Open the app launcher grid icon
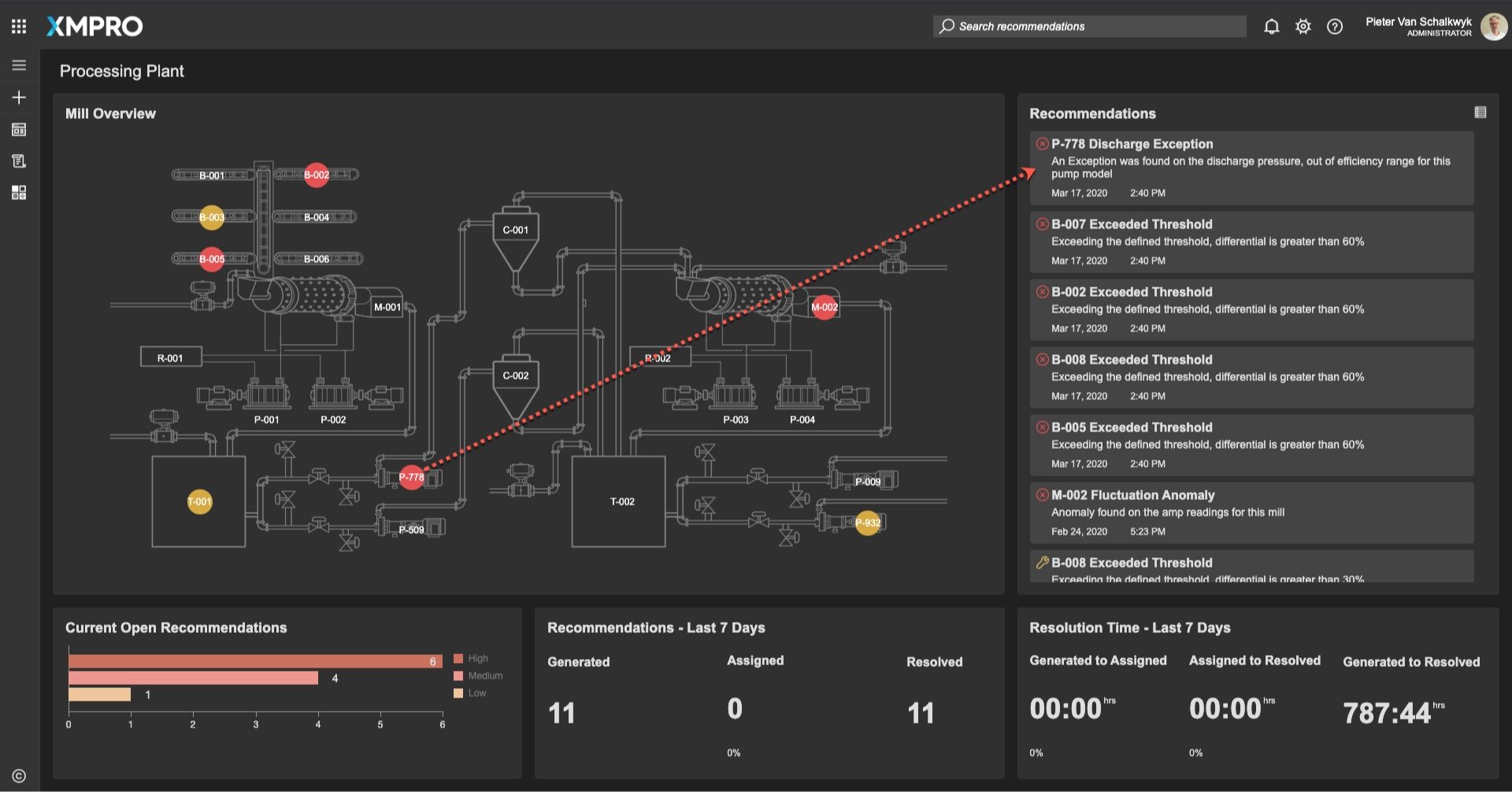This screenshot has width=1512, height=792. (x=19, y=26)
